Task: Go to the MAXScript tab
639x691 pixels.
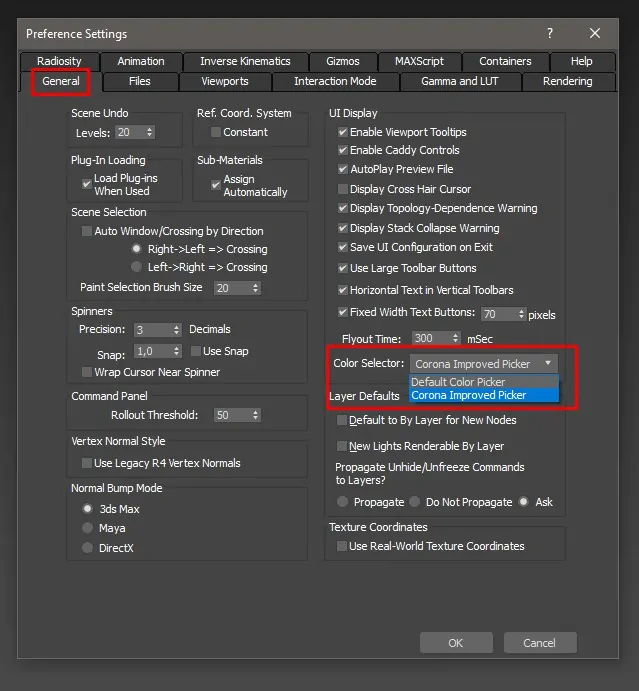Action: pyautogui.click(x=419, y=61)
